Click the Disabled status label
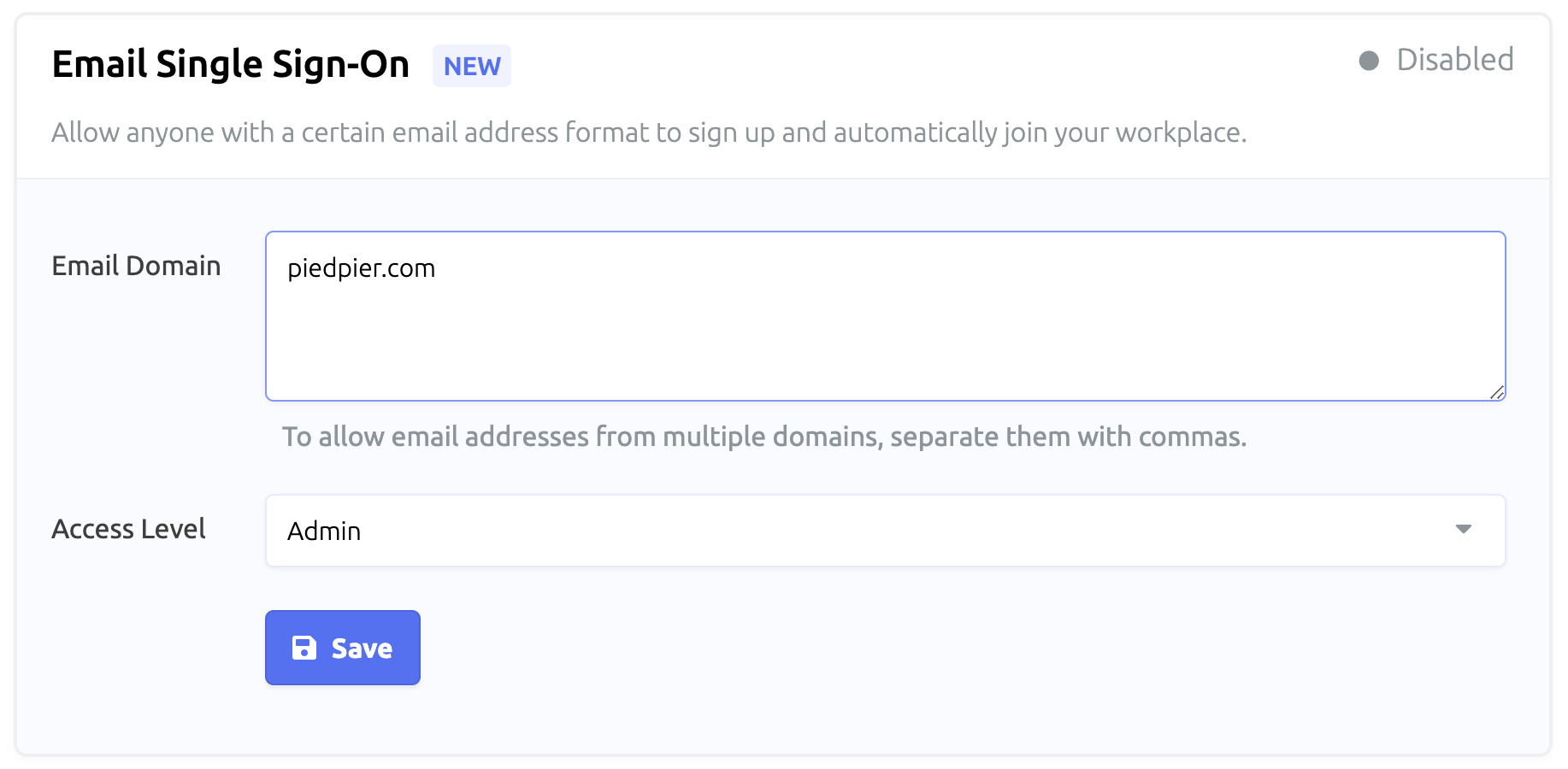This screenshot has width=1568, height=769. (x=1455, y=60)
